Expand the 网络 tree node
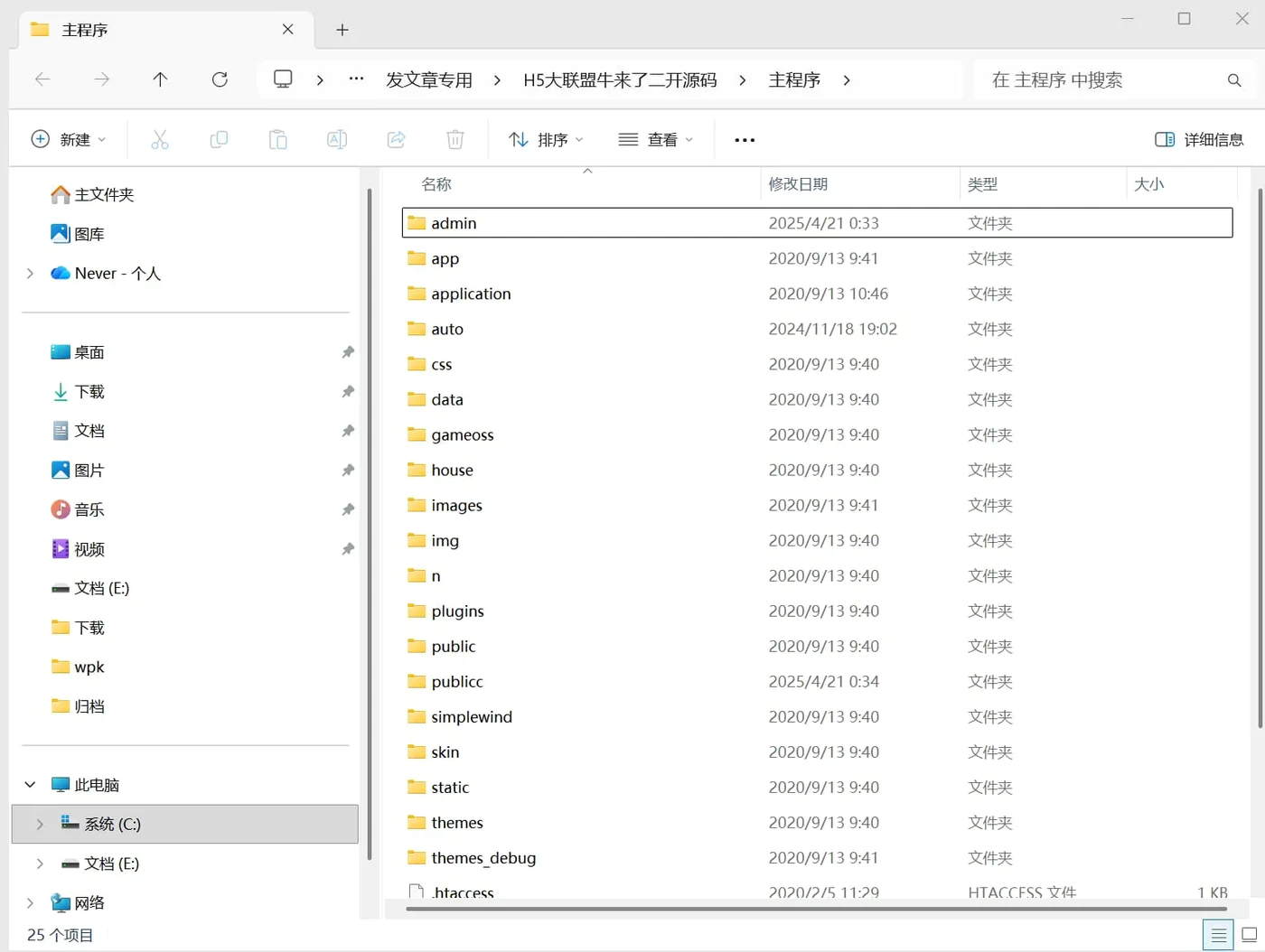This screenshot has width=1265, height=952. [30, 902]
